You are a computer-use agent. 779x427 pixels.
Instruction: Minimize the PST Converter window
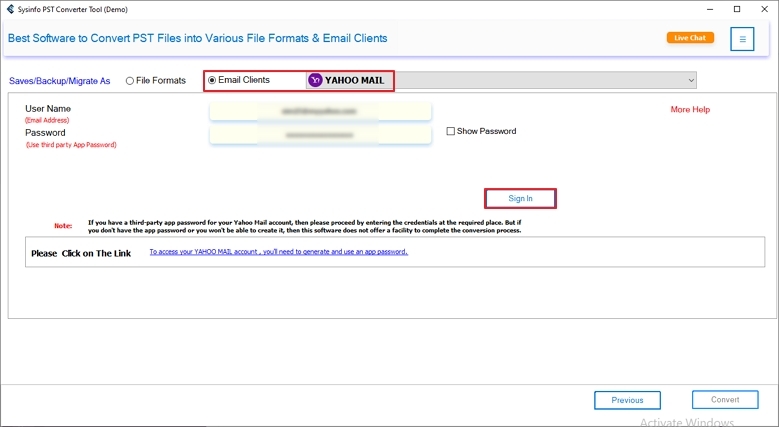(710, 9)
